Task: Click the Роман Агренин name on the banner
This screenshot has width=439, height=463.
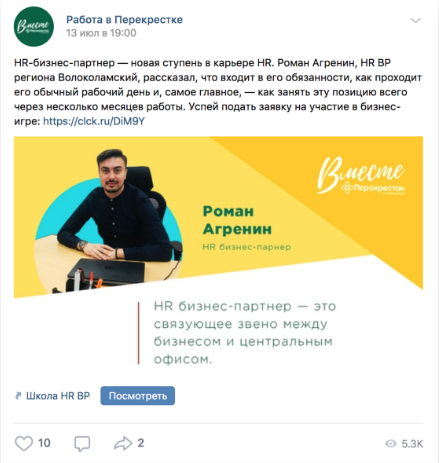Action: coord(237,220)
